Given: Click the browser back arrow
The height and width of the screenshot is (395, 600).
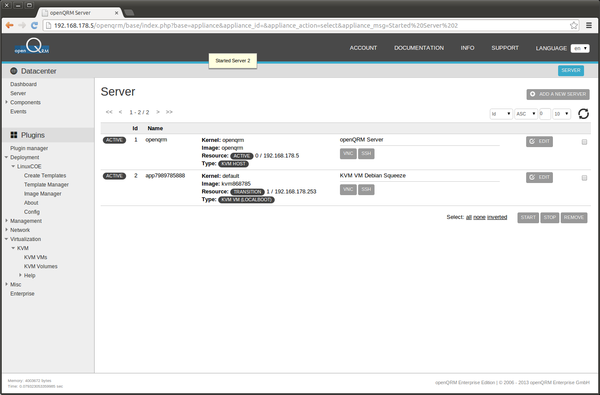Looking at the screenshot, I should point(10,26).
